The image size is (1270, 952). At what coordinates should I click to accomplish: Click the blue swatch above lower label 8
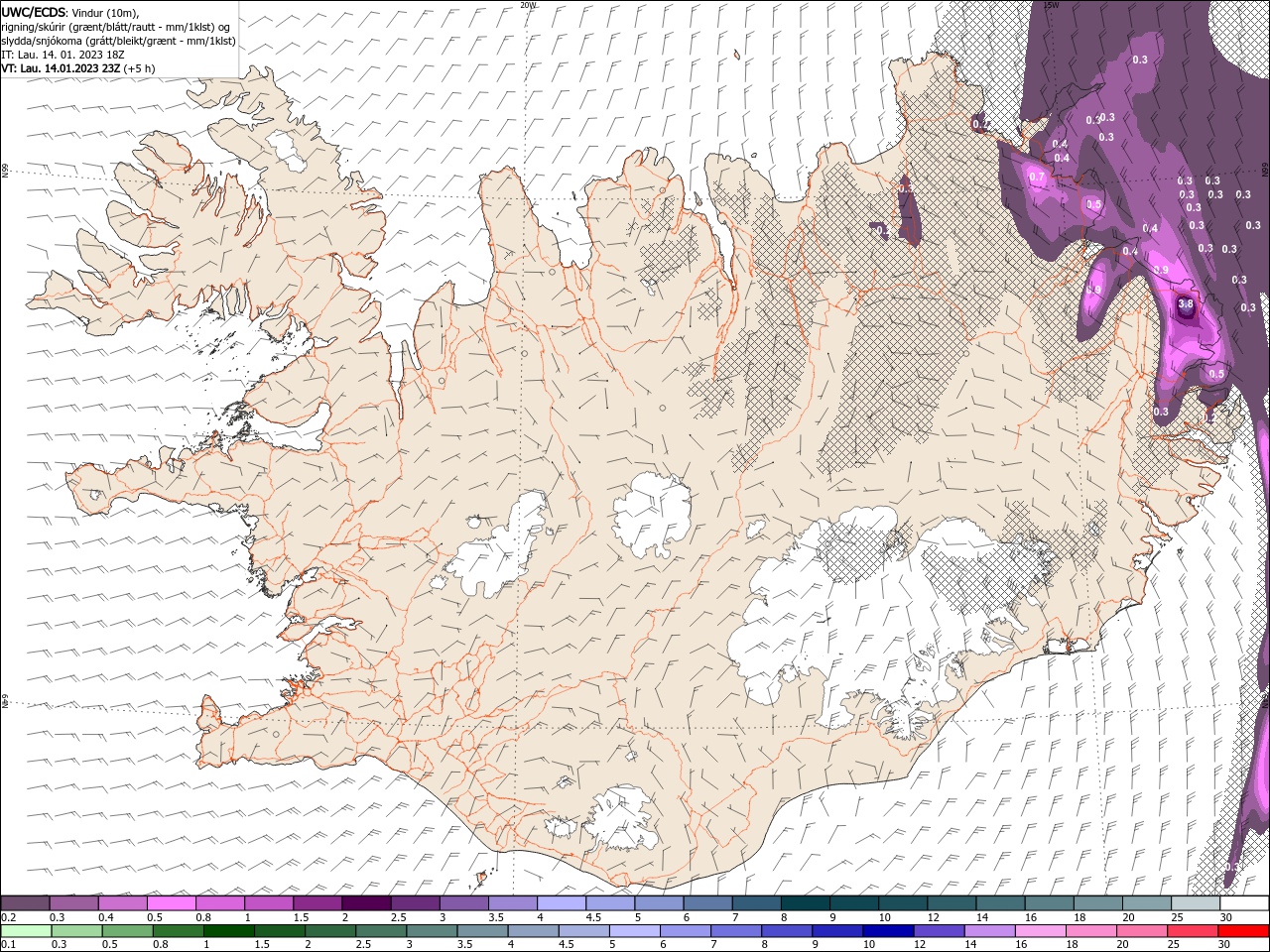pyautogui.click(x=788, y=931)
